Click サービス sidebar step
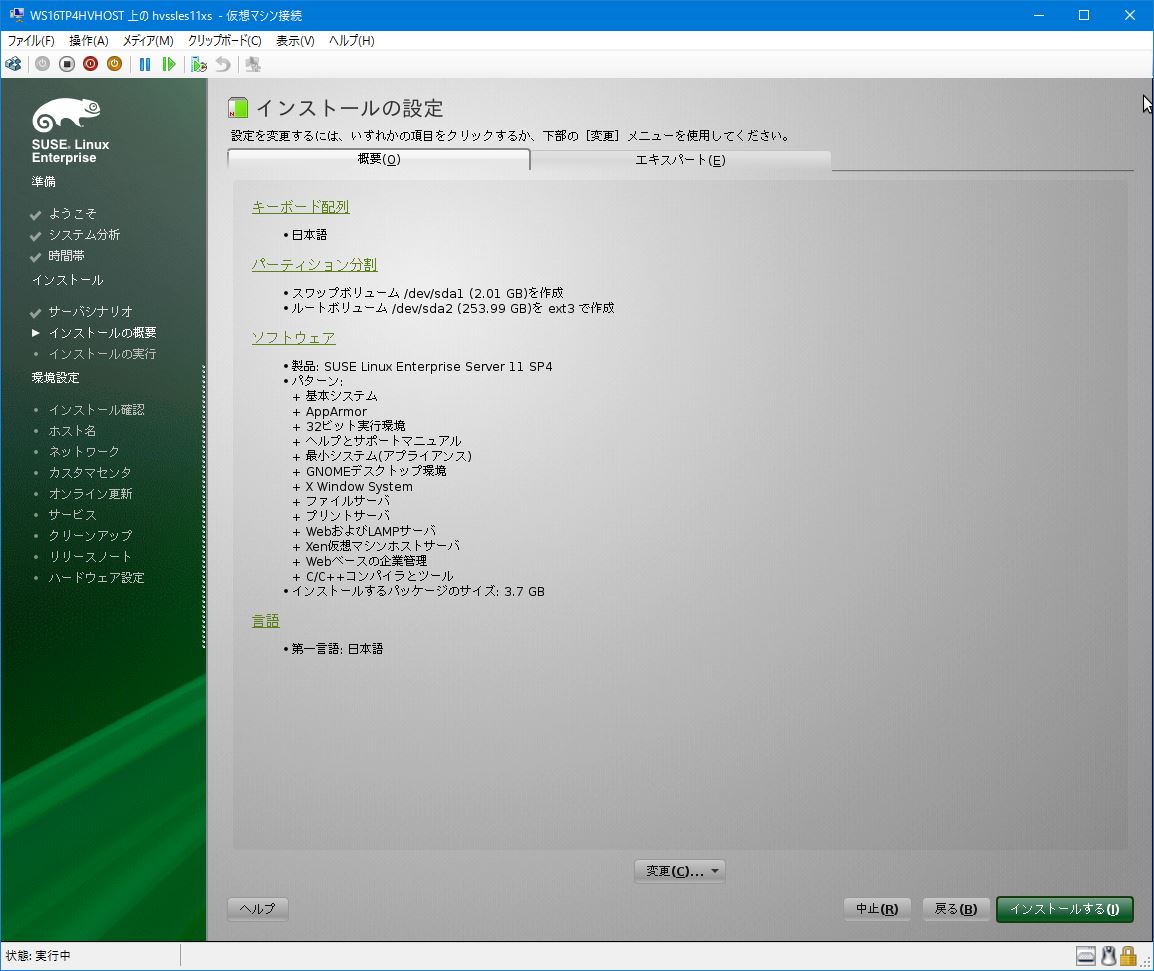 pos(72,515)
